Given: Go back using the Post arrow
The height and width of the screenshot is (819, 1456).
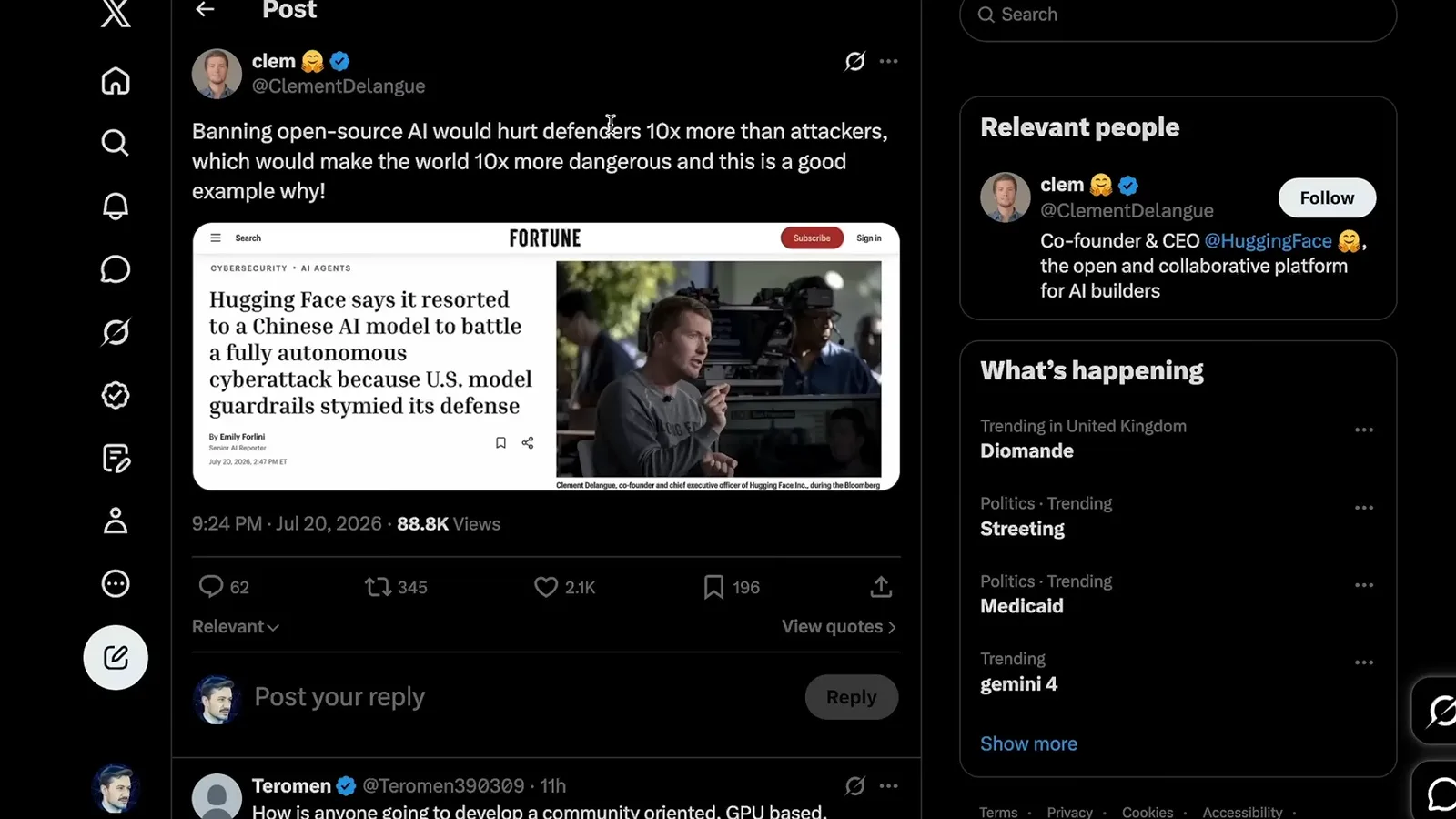Looking at the screenshot, I should pyautogui.click(x=206, y=10).
